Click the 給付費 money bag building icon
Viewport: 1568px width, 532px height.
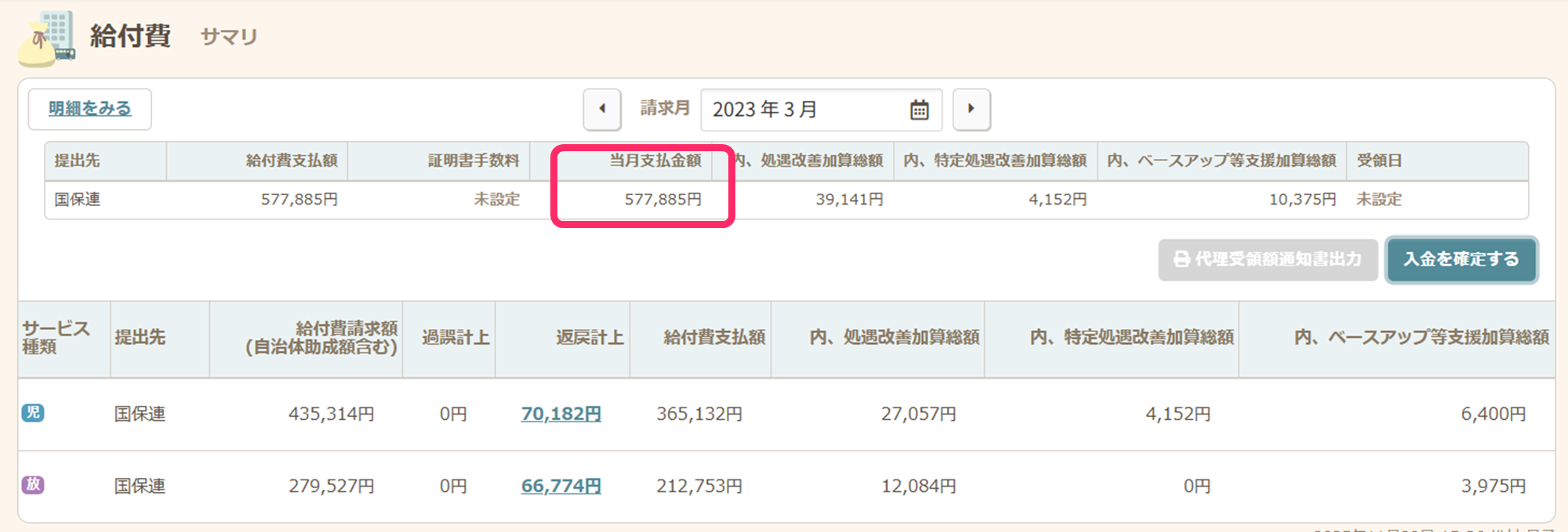coord(47,38)
